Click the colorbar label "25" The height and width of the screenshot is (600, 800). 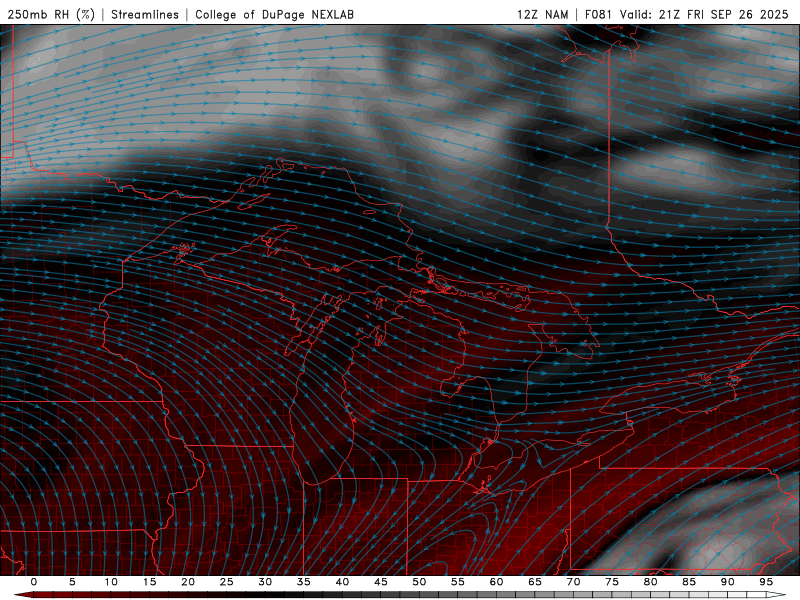227,582
